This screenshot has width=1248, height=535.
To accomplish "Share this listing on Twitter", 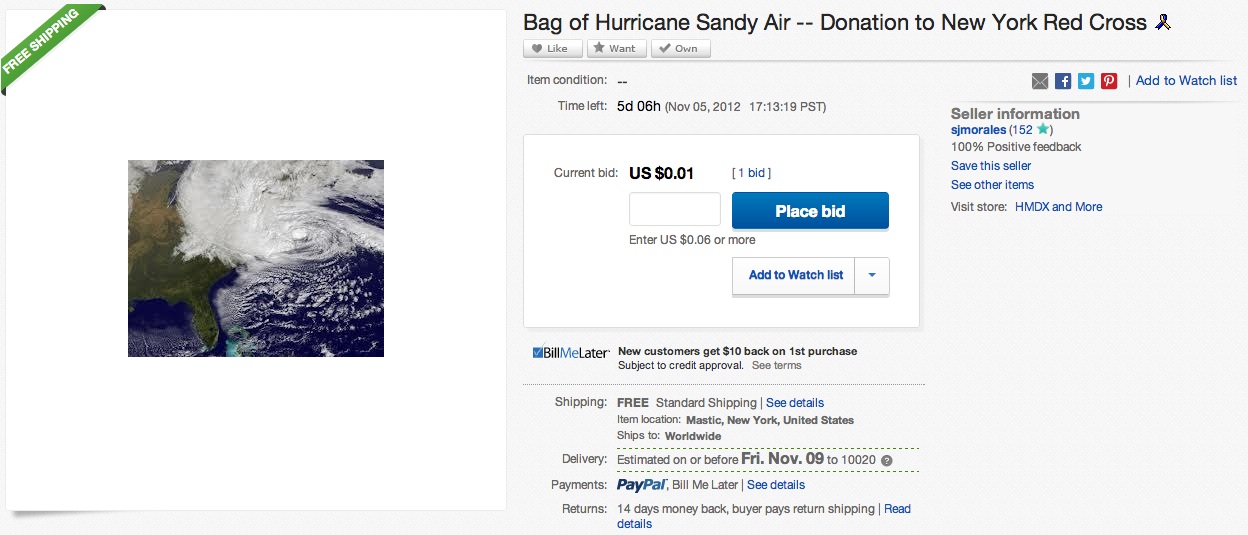I will 1086,81.
